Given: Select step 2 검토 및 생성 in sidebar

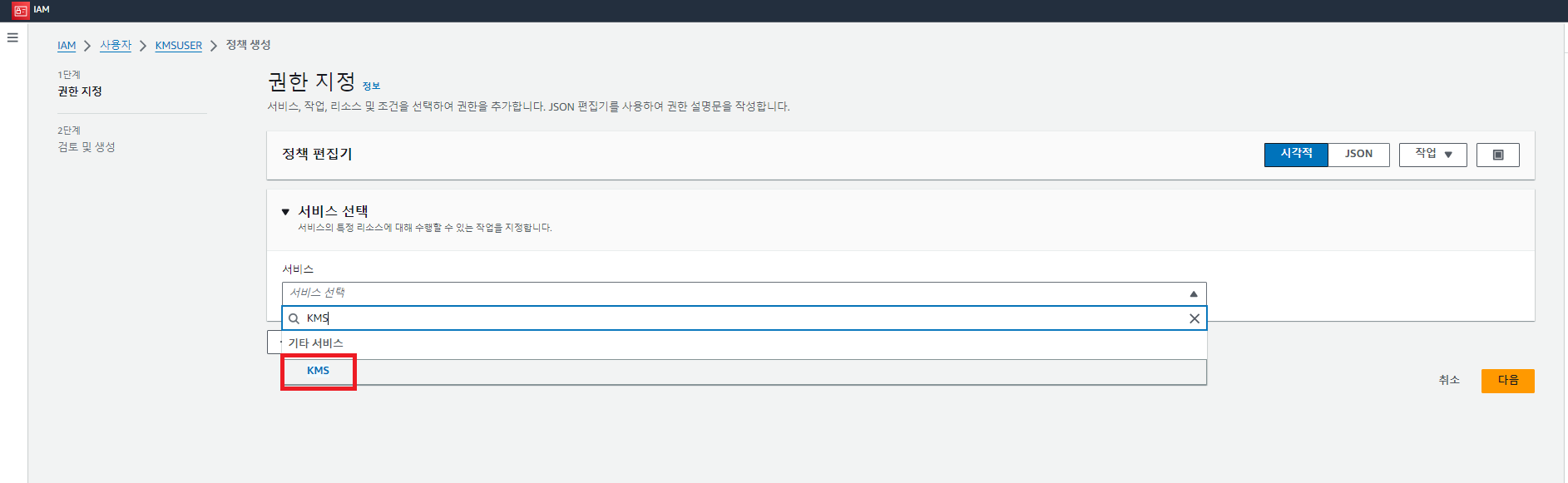Looking at the screenshot, I should coord(87,147).
